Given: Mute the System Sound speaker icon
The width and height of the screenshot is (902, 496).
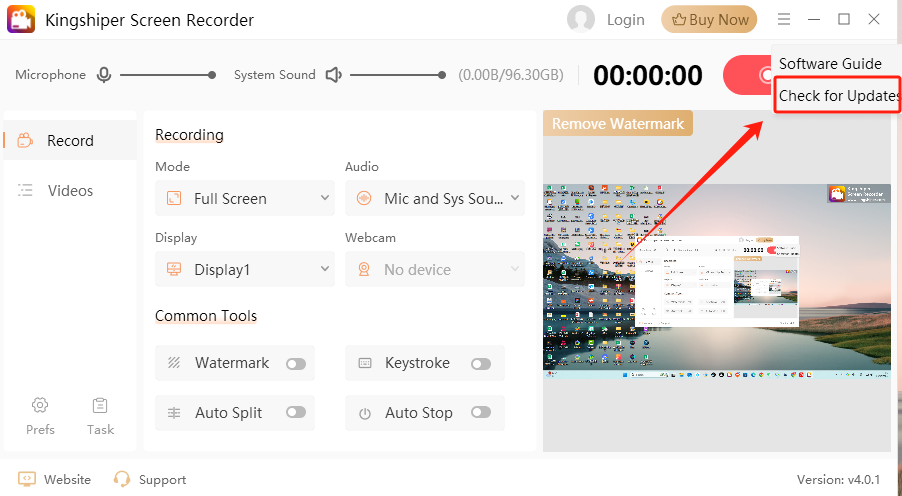Looking at the screenshot, I should (334, 75).
